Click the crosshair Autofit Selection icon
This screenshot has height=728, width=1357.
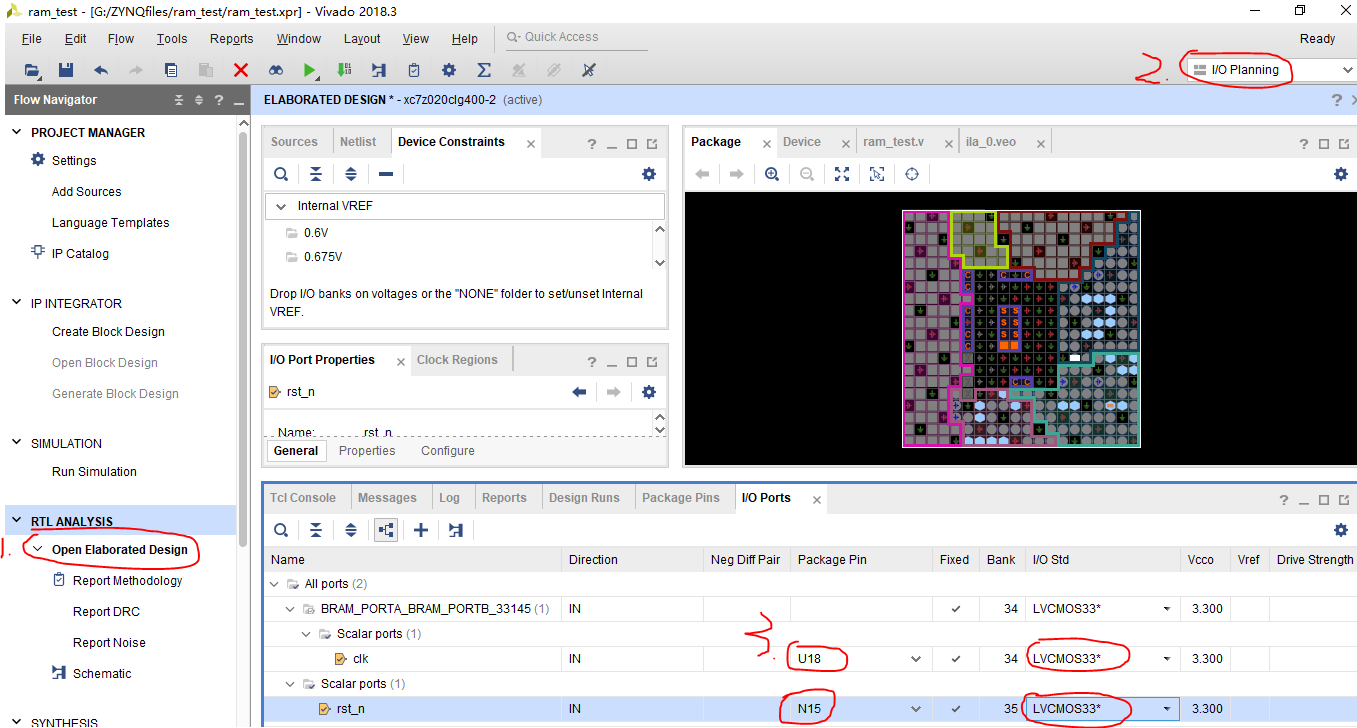point(912,174)
